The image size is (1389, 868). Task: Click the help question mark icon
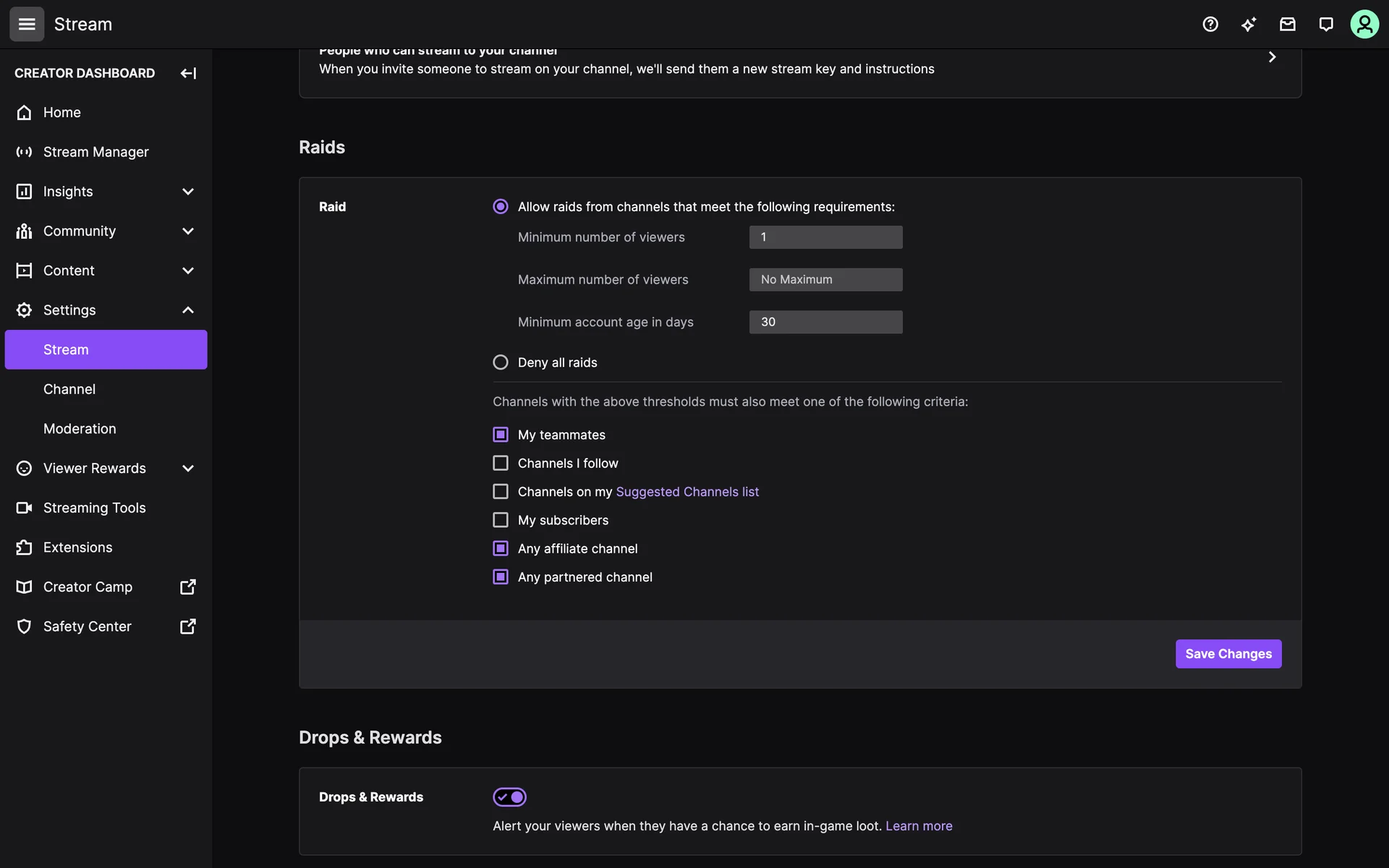(1210, 25)
